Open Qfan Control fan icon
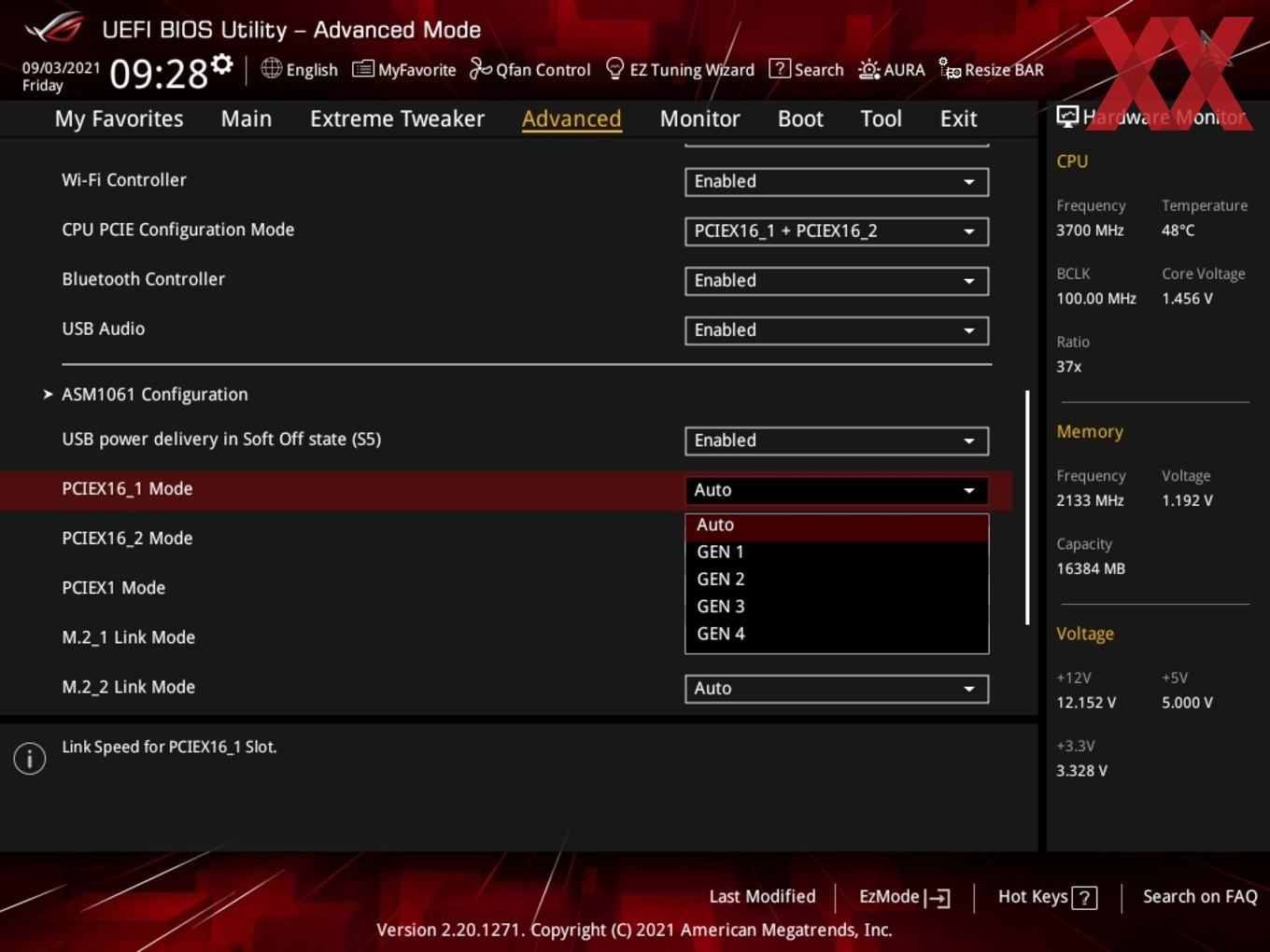Viewport: 1270px width, 952px height. pos(480,68)
